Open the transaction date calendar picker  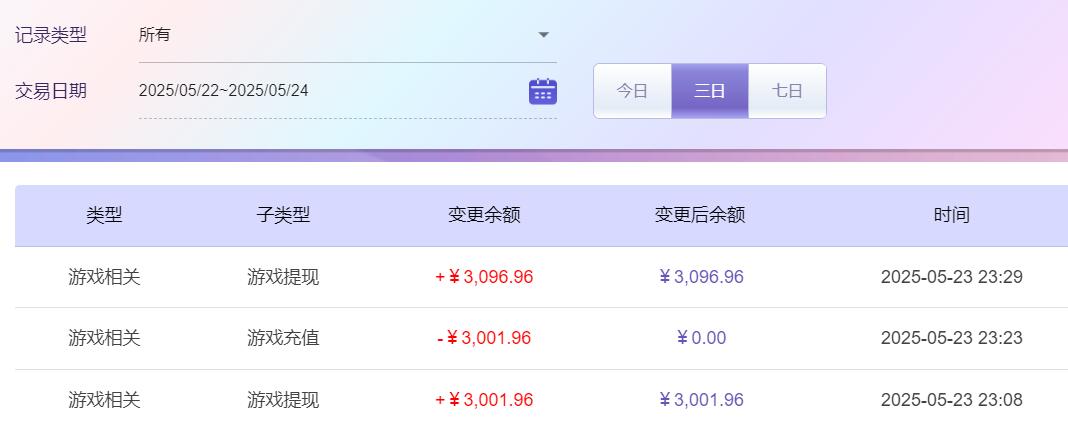[542, 91]
